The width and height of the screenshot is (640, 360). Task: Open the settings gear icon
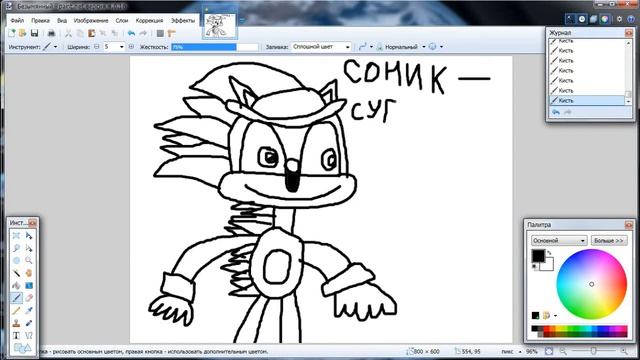point(619,19)
